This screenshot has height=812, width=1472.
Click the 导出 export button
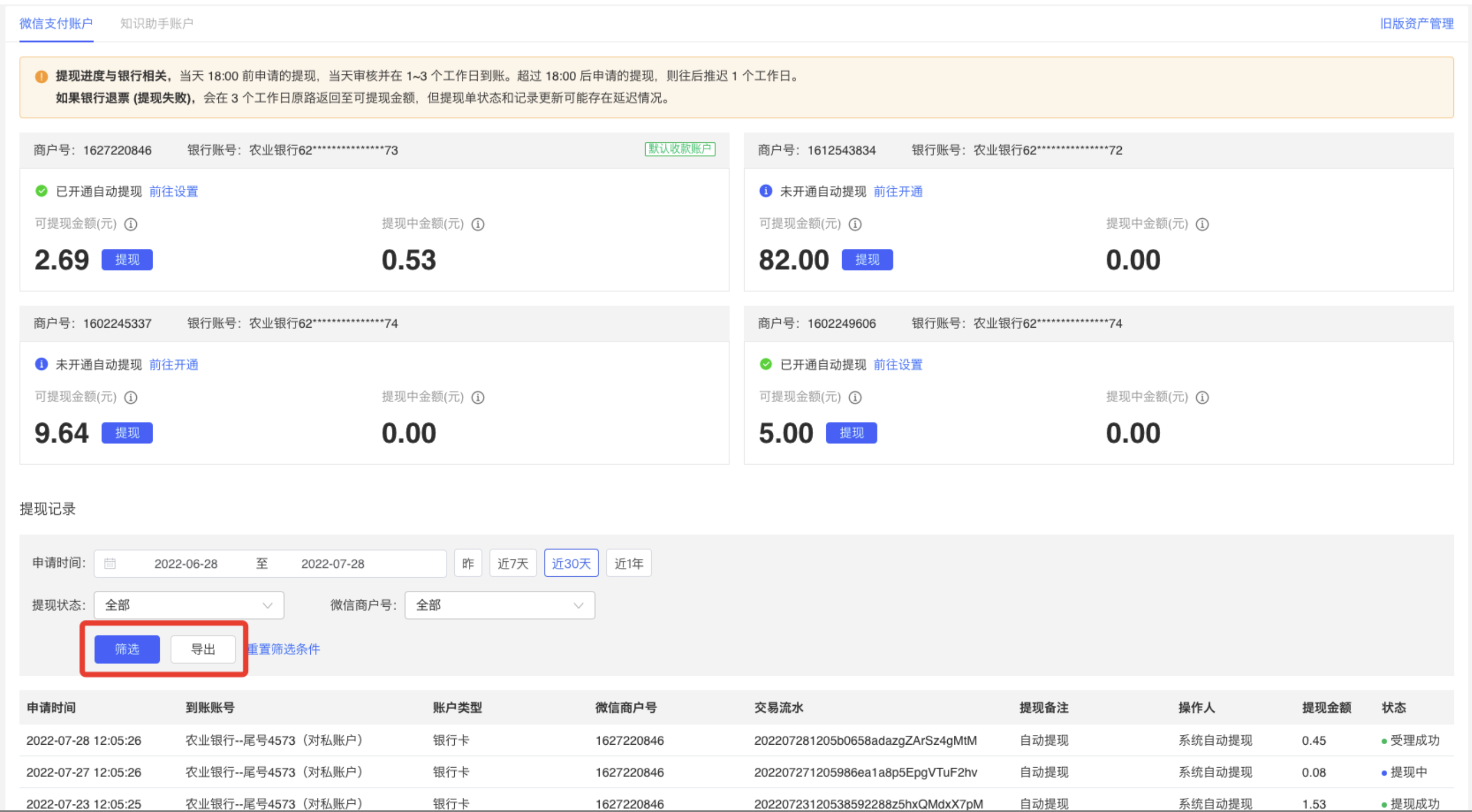click(203, 649)
